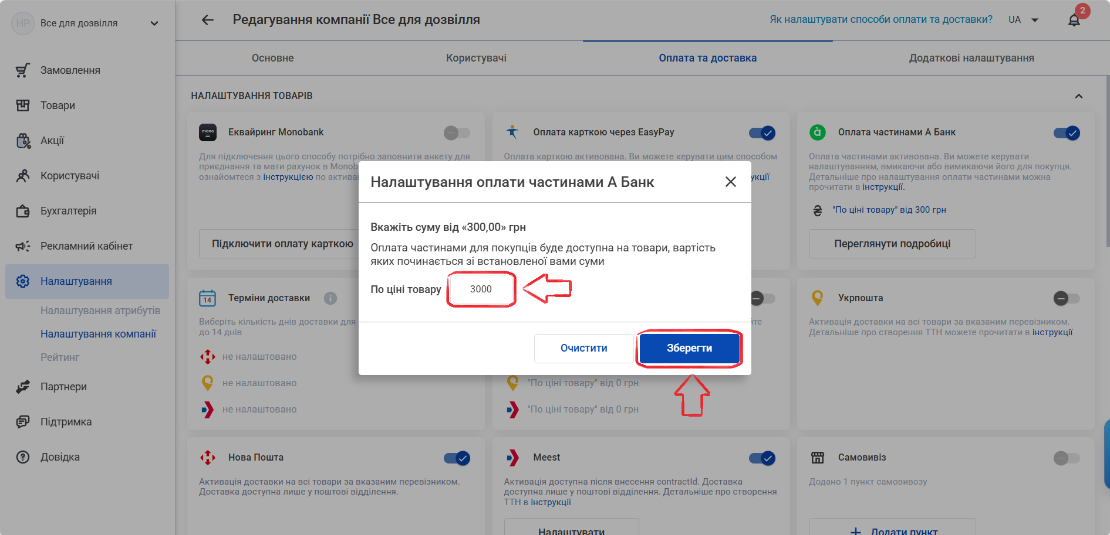Screen dimensions: 1110x535
Task: Open notifications bell with badge 2
Action: [1074, 20]
